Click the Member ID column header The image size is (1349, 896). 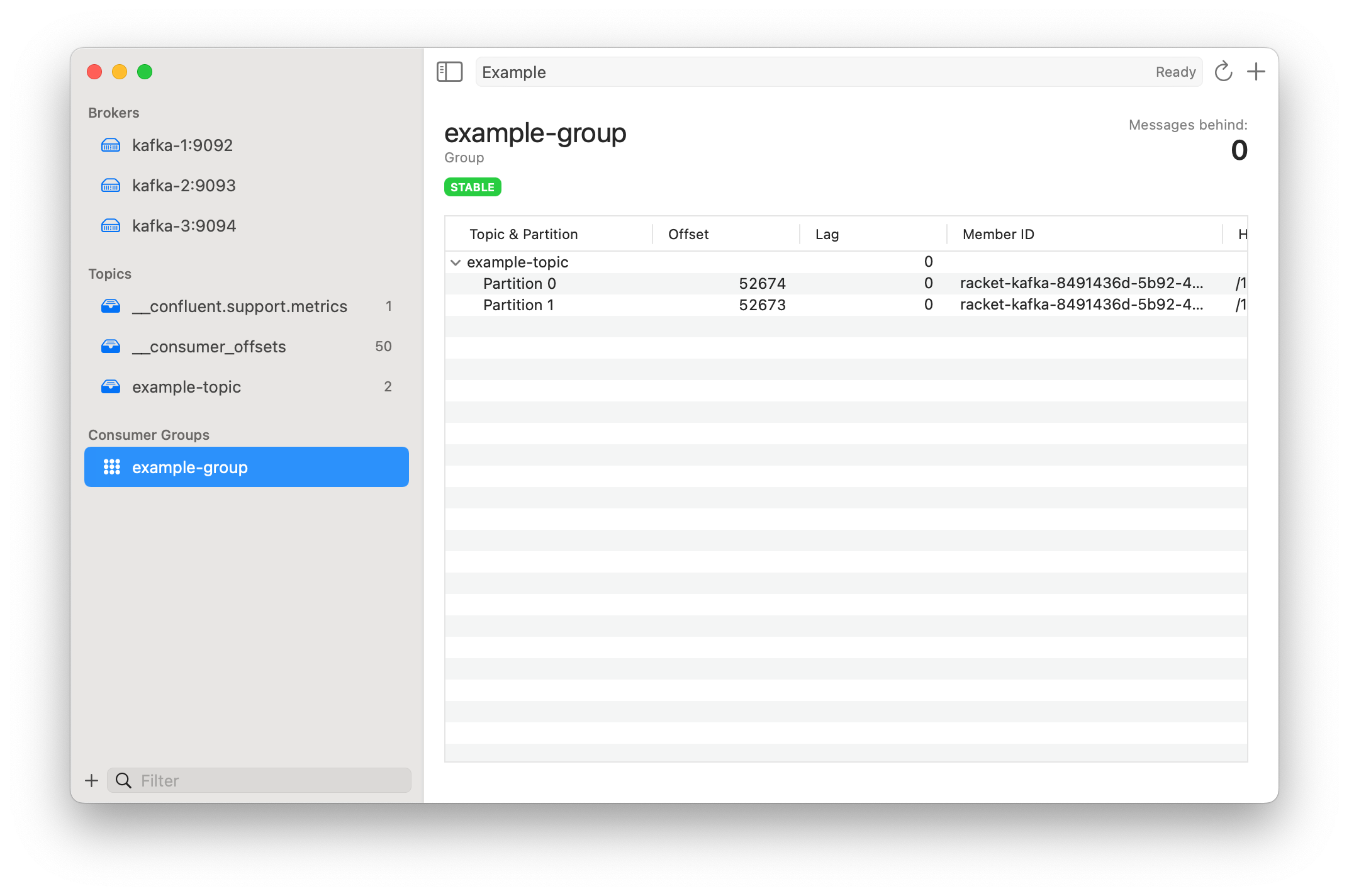(x=1084, y=234)
